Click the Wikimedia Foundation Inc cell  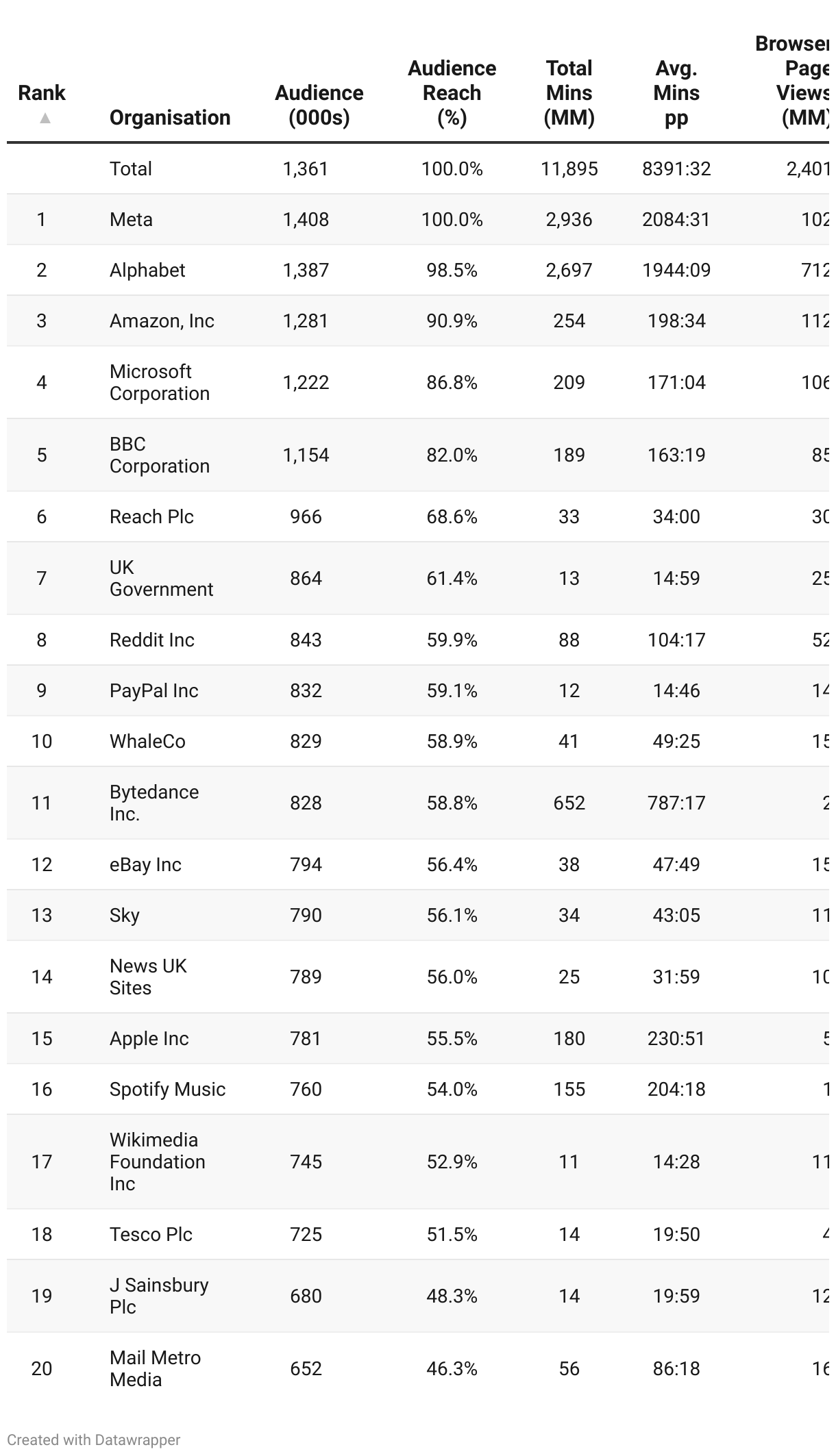point(157,1162)
